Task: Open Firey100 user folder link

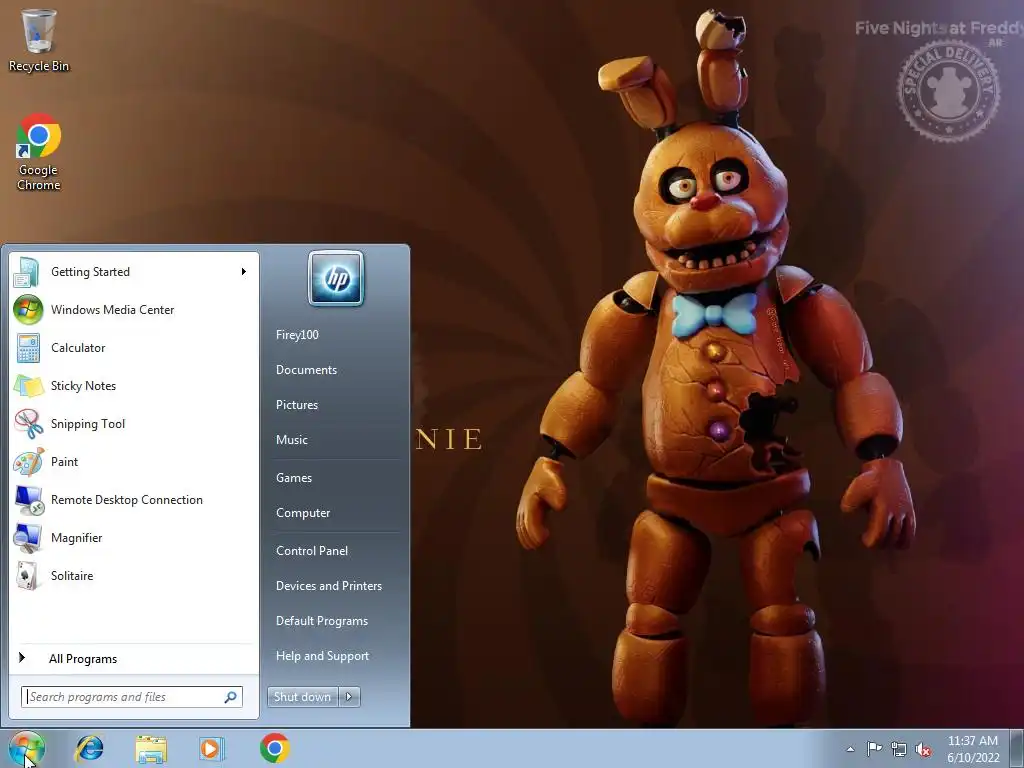Action: pos(297,334)
